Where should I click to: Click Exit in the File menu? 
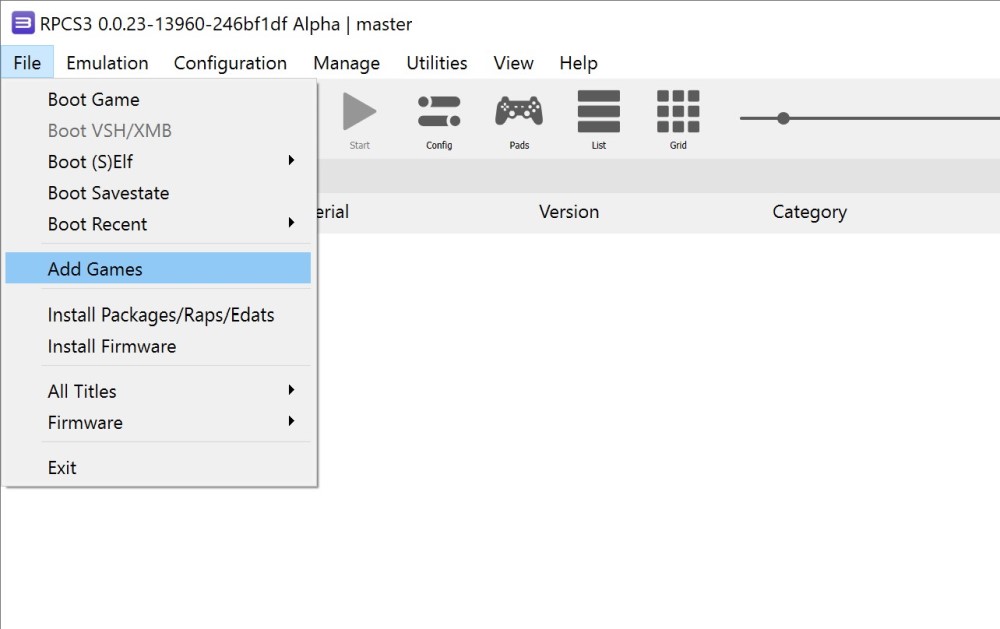point(62,467)
